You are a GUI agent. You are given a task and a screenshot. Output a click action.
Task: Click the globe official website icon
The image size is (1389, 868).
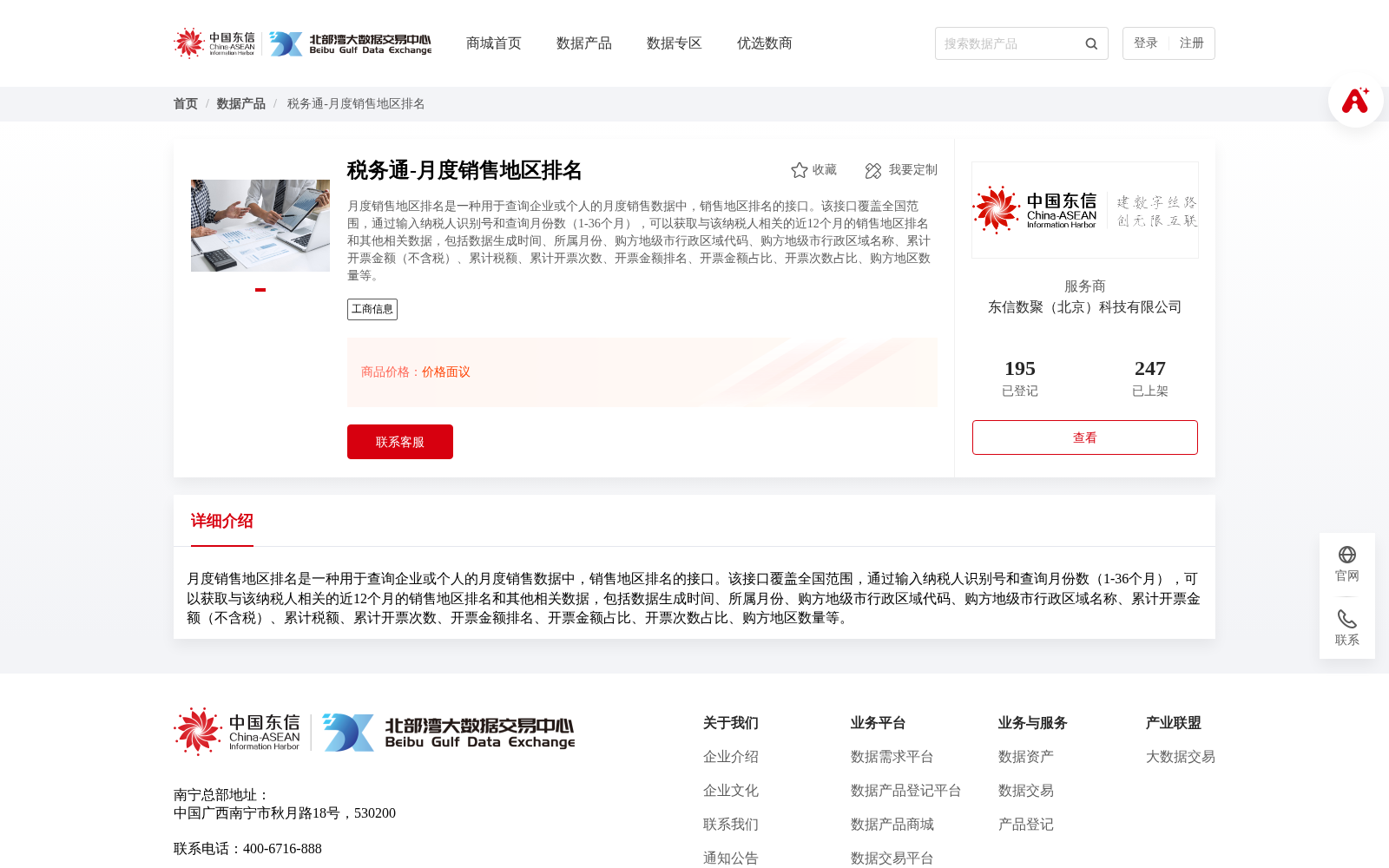coord(1347,555)
